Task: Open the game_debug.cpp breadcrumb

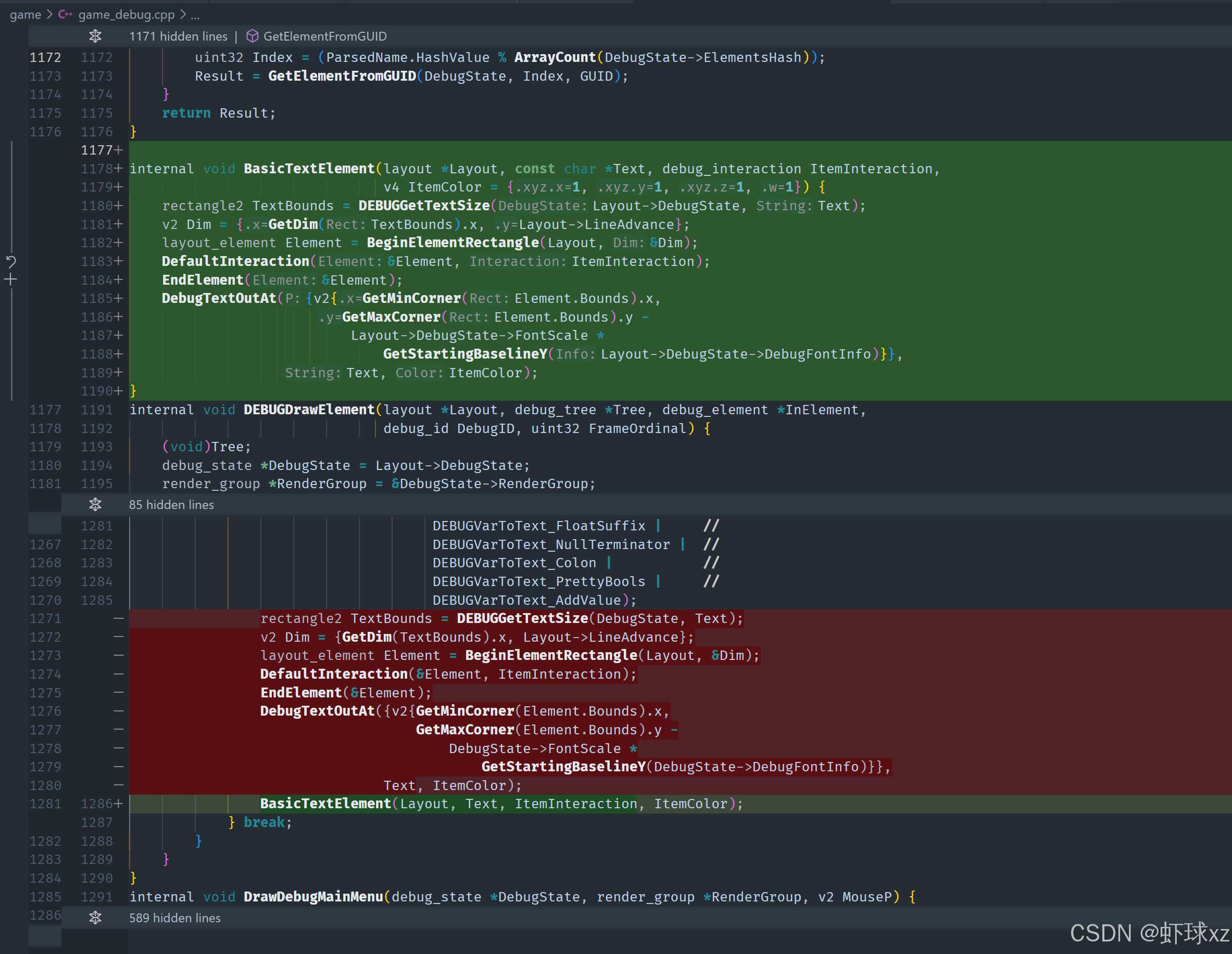Action: tap(127, 15)
